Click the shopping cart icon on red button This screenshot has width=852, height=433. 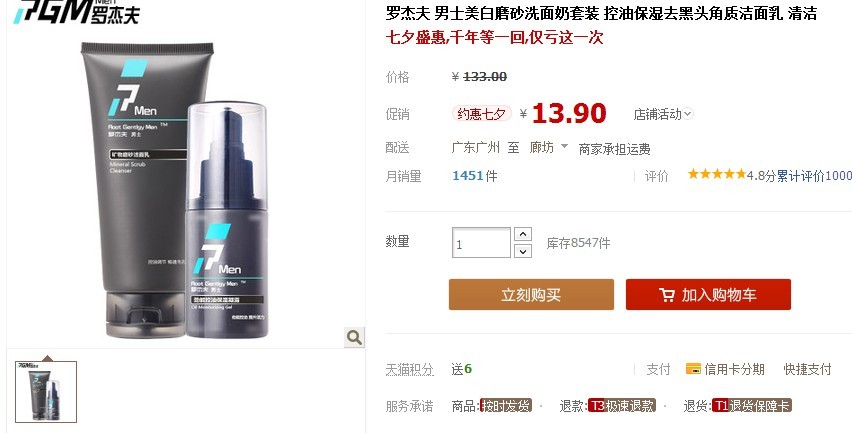(x=667, y=295)
